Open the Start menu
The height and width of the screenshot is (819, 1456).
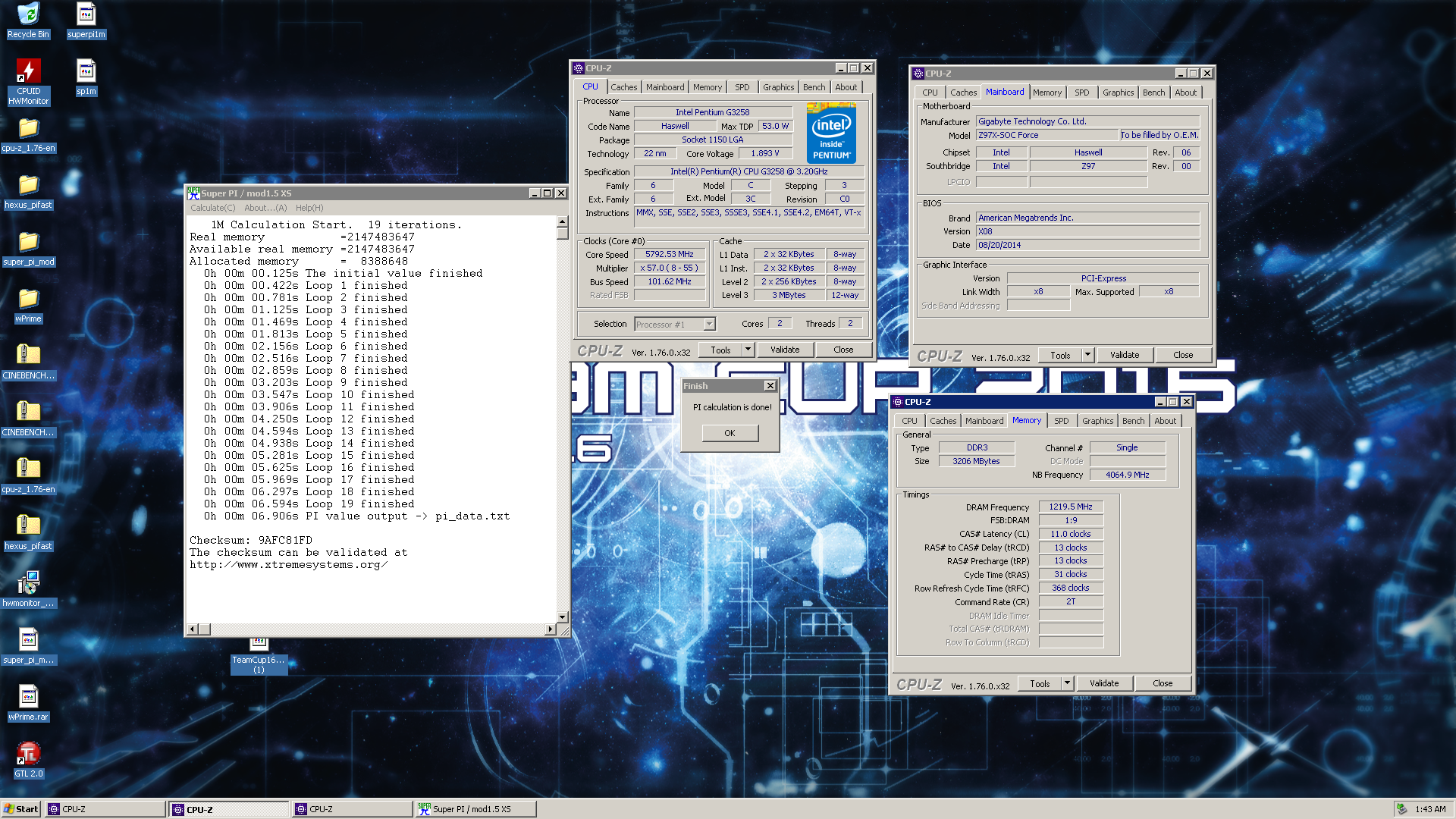21,809
